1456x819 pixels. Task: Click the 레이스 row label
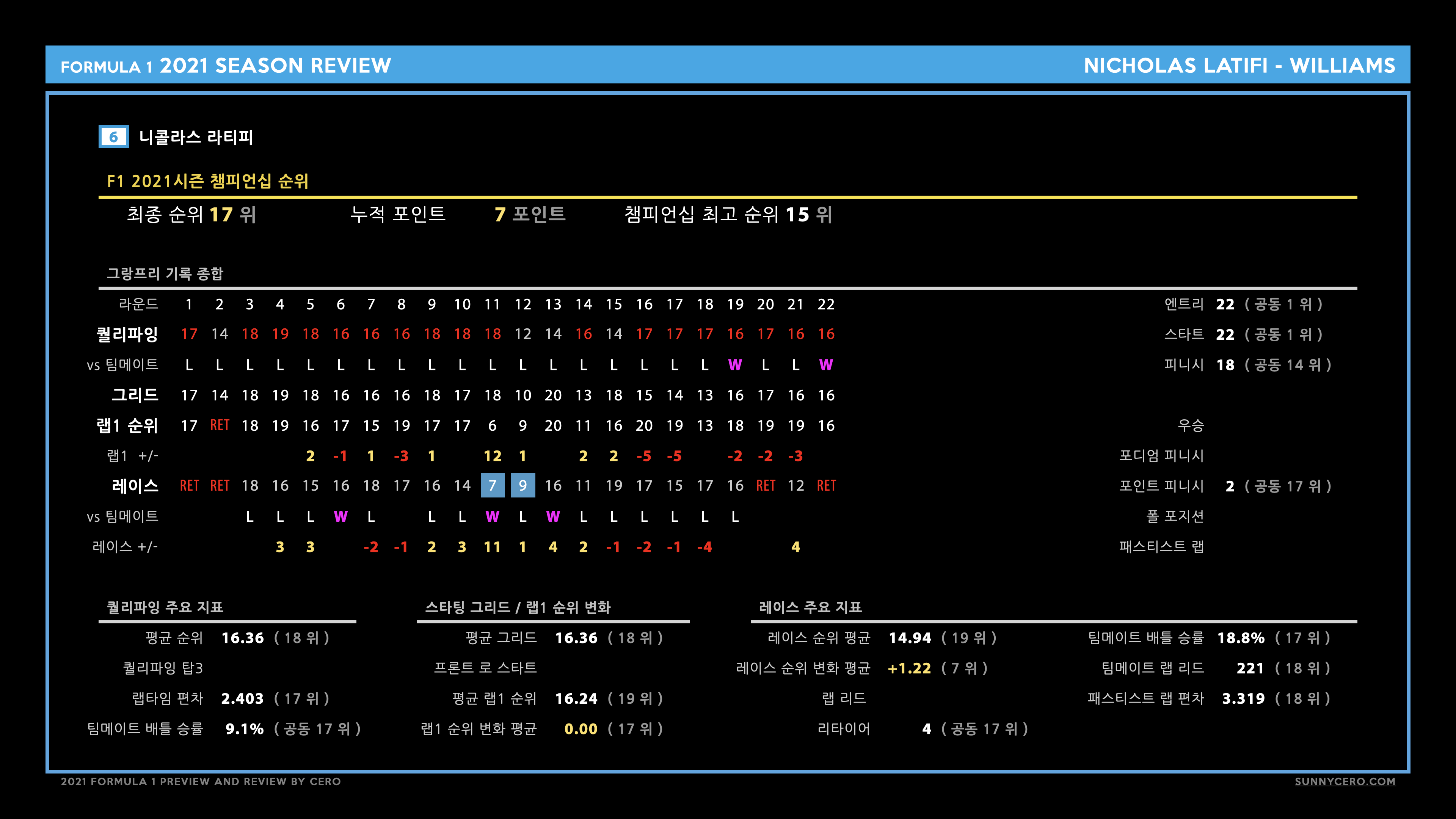pyautogui.click(x=135, y=485)
